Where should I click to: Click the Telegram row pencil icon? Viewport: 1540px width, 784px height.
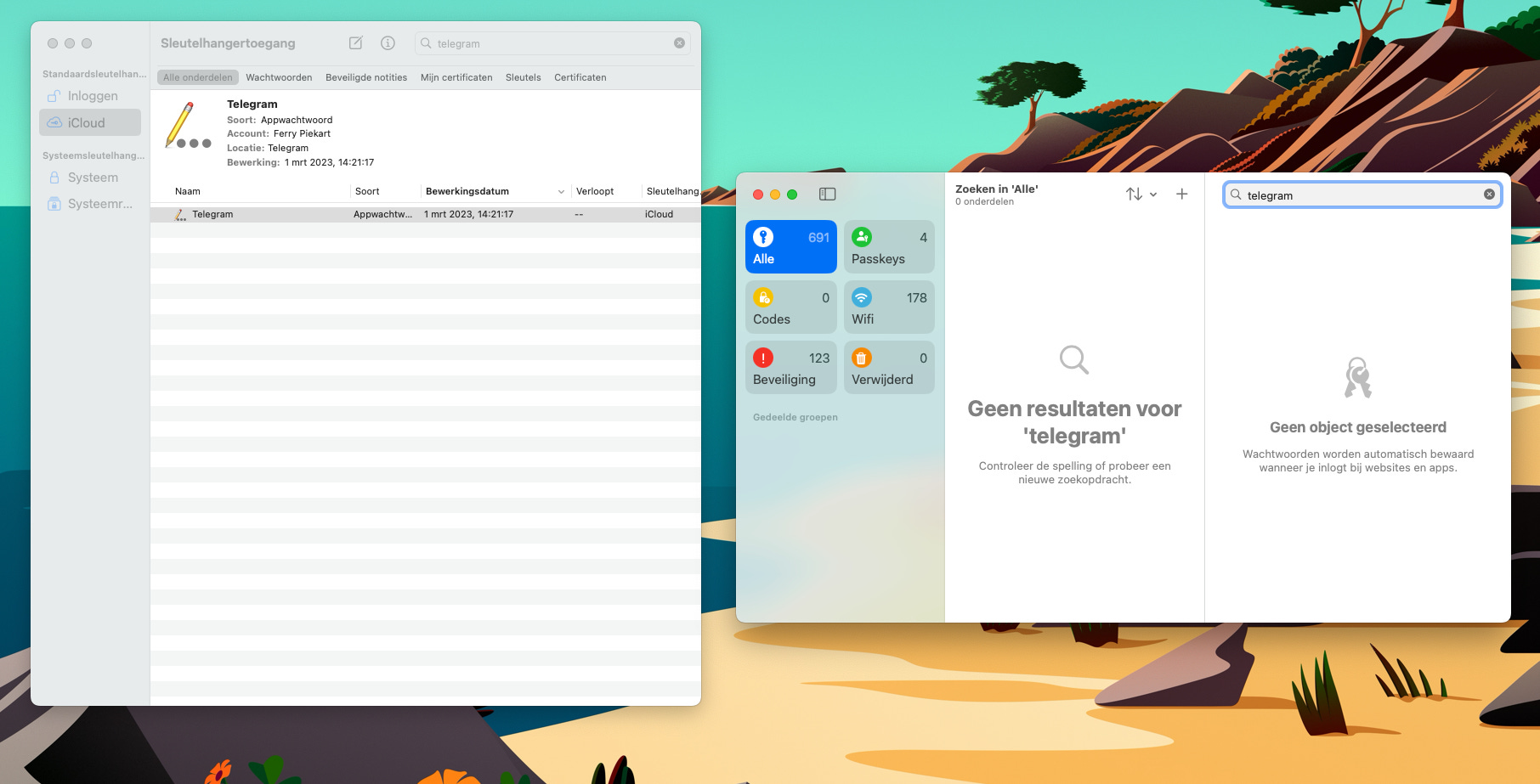(180, 215)
